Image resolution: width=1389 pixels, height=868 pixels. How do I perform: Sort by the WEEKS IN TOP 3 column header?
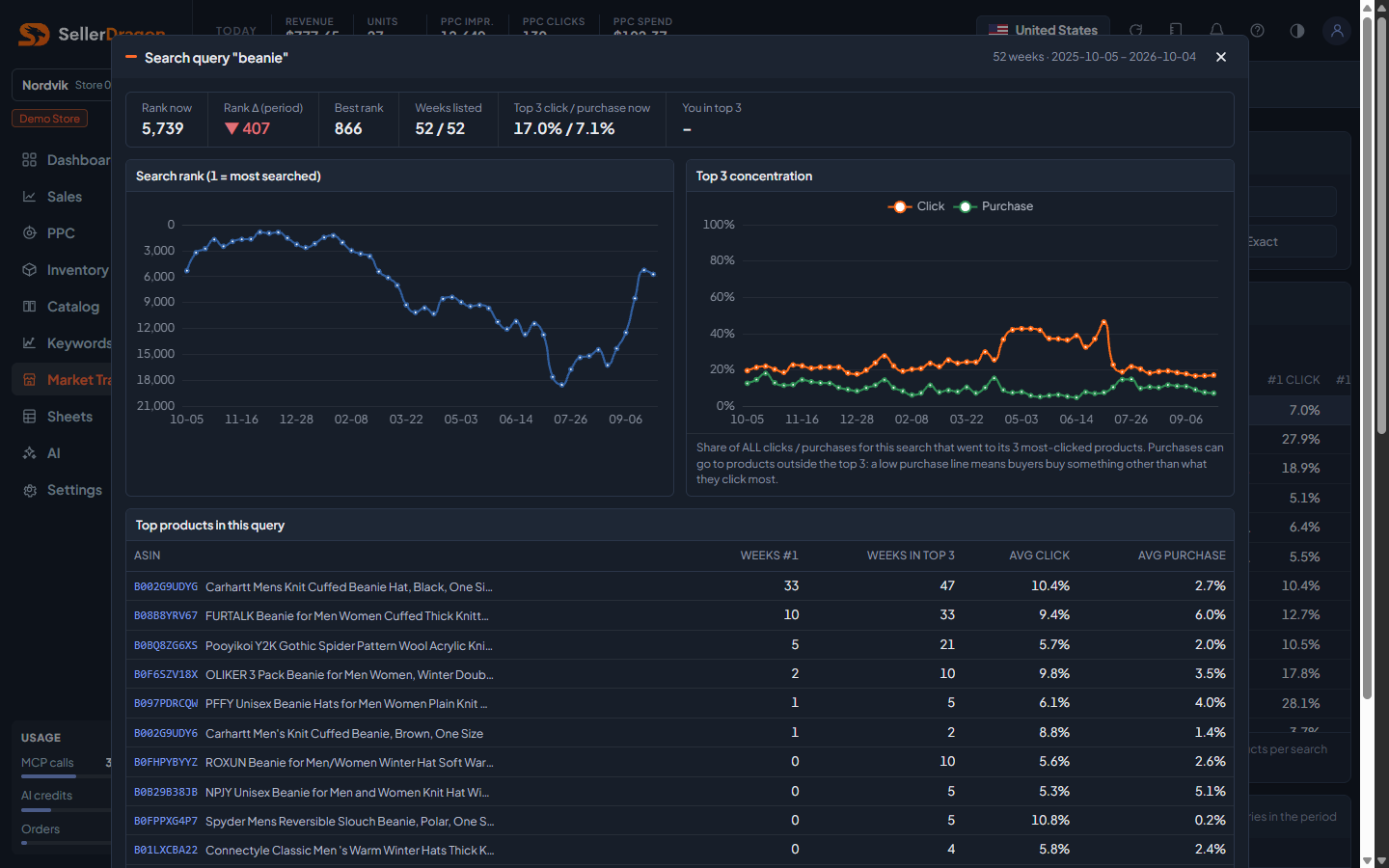(911, 556)
